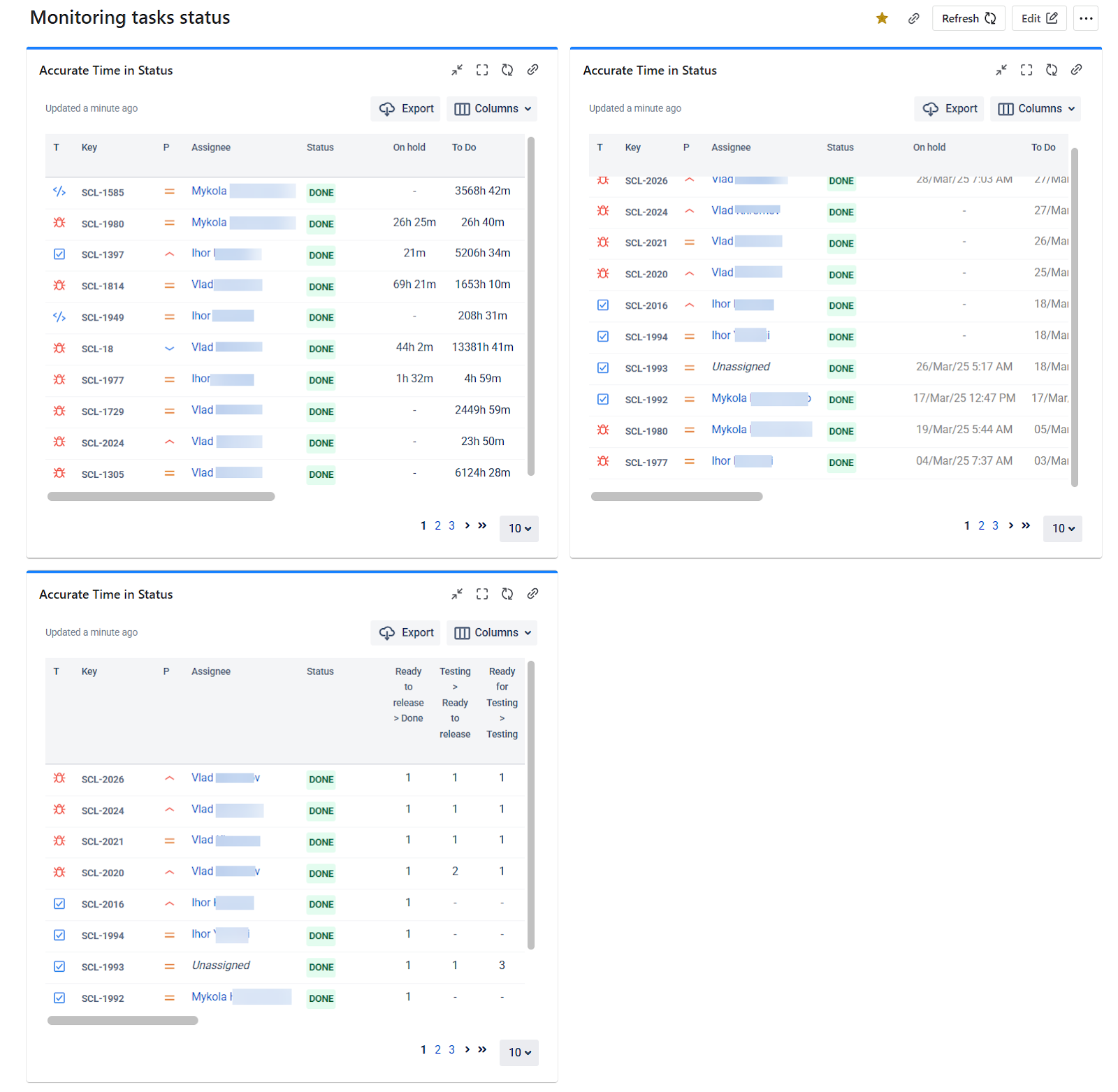
Task: Click the high priority icon beside SCL-2026
Action: click(x=688, y=180)
